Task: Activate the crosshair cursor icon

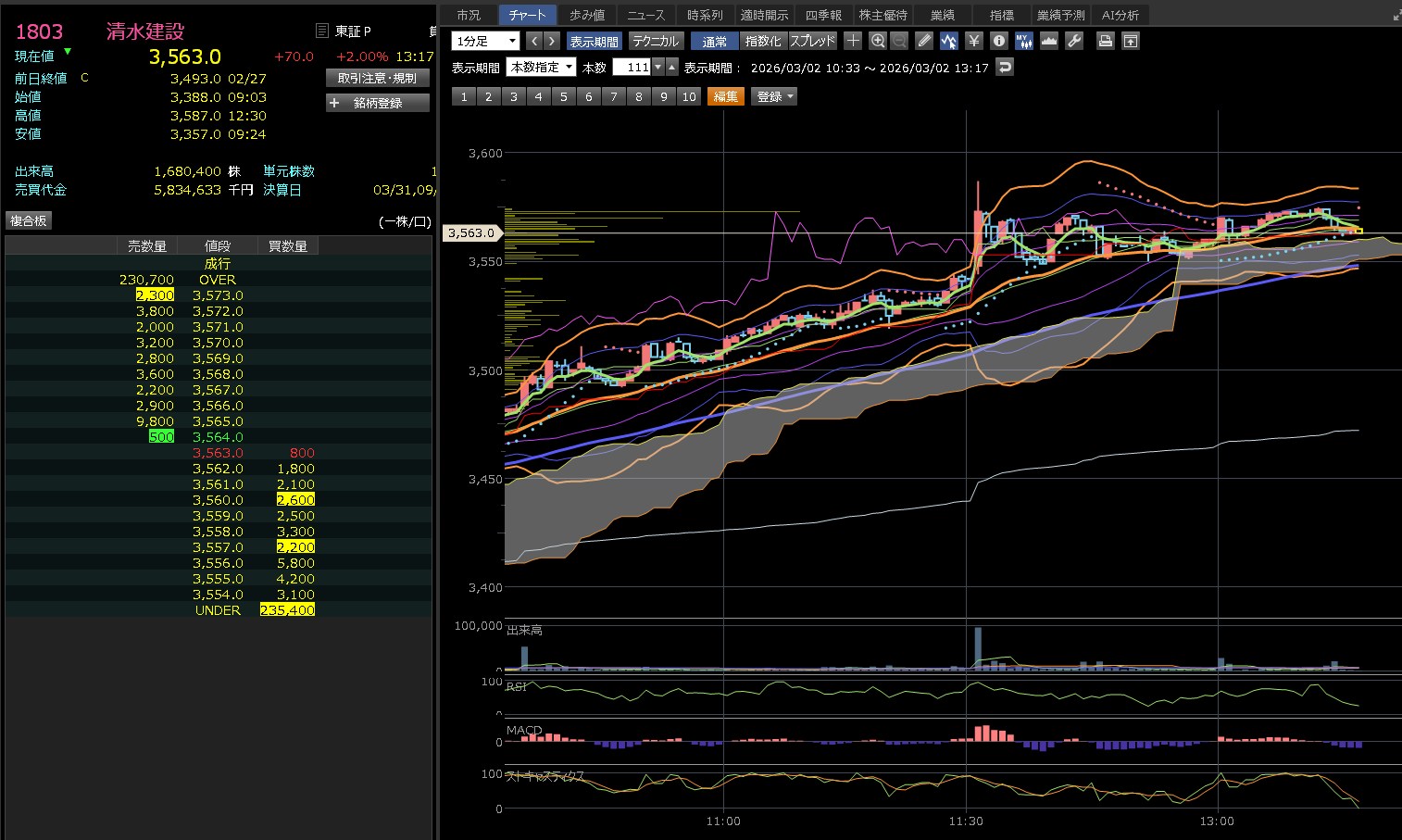Action: pyautogui.click(x=853, y=41)
